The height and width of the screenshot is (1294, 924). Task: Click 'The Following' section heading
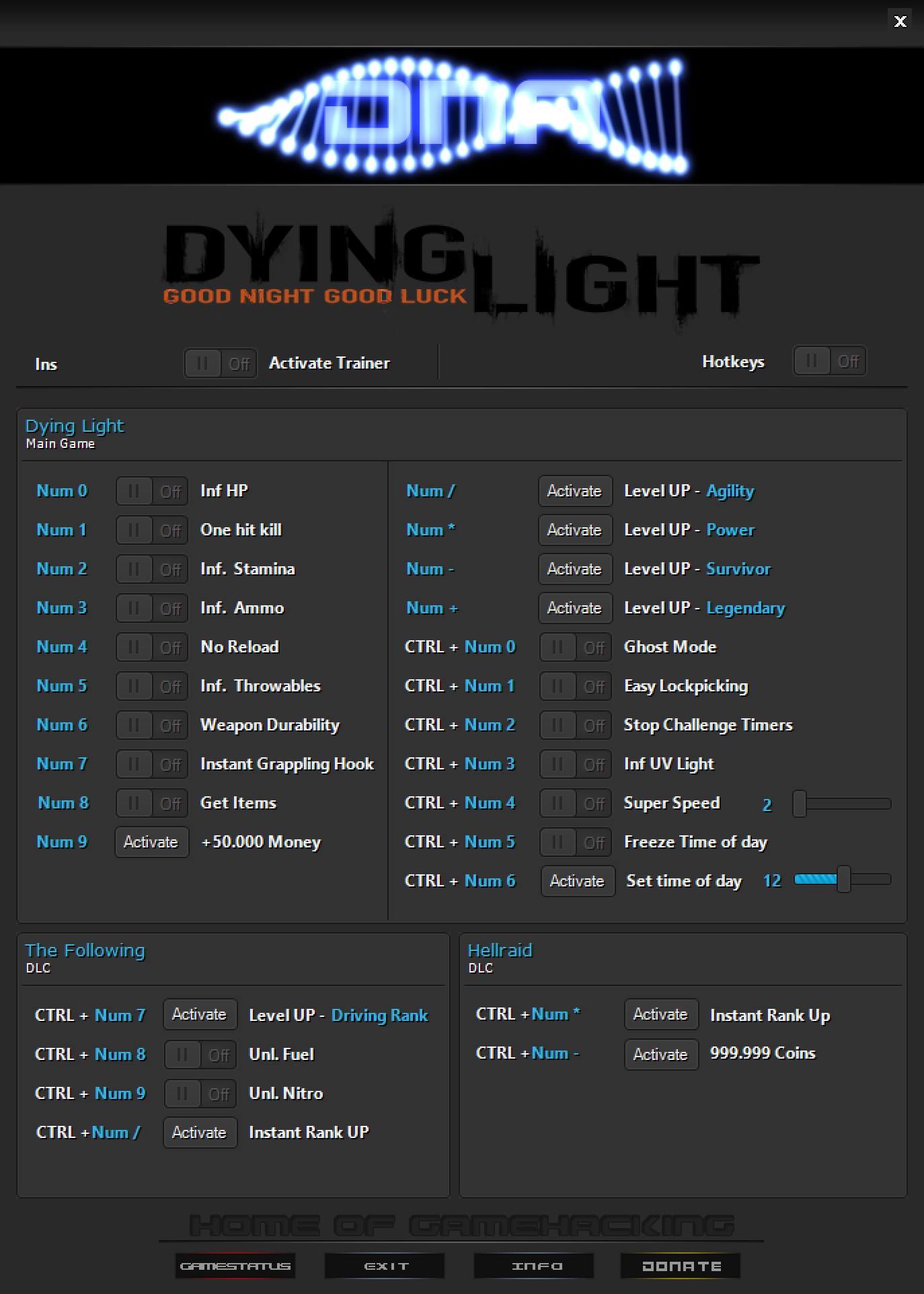point(85,950)
